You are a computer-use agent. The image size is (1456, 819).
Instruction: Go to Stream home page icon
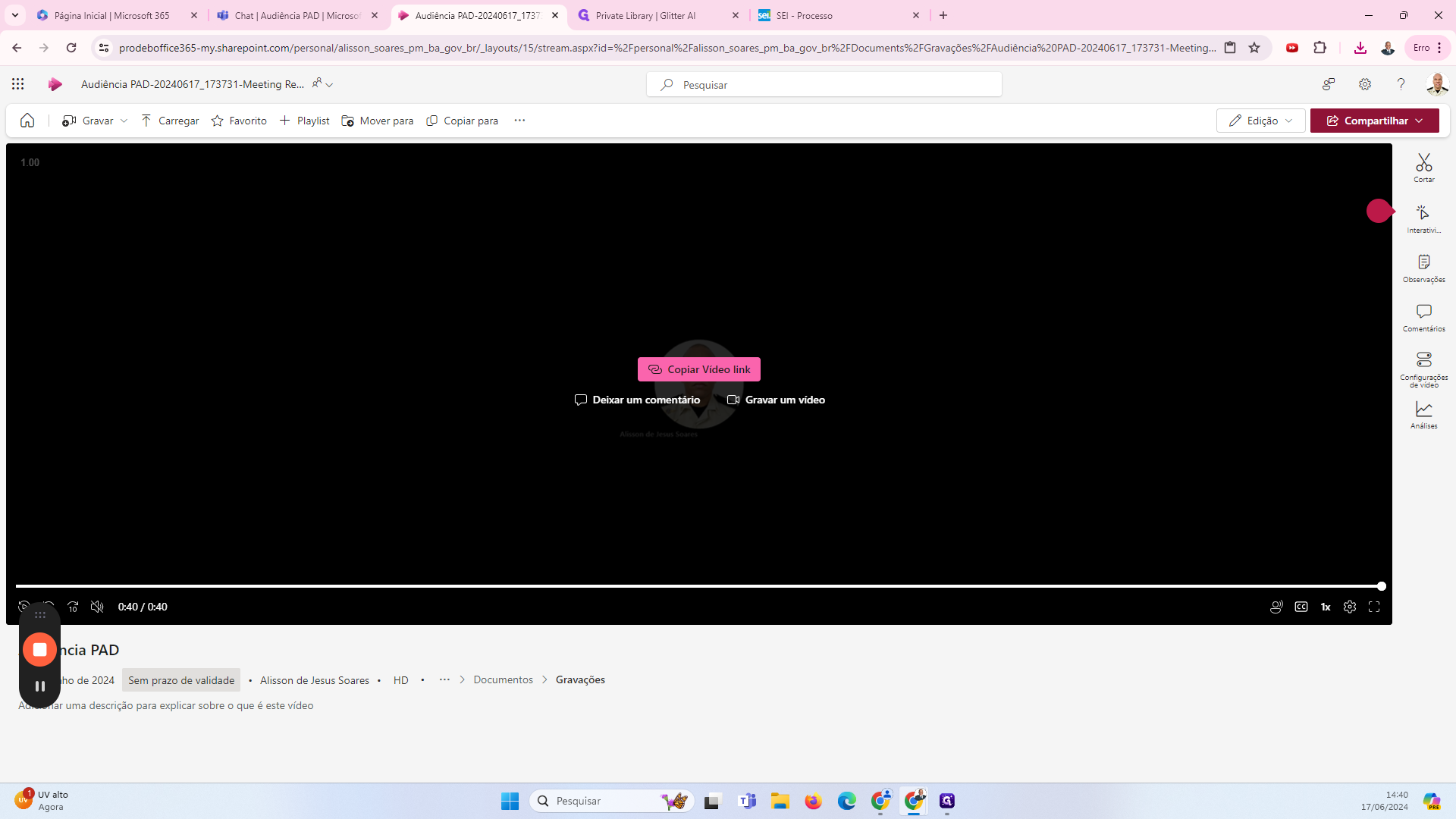tap(27, 121)
